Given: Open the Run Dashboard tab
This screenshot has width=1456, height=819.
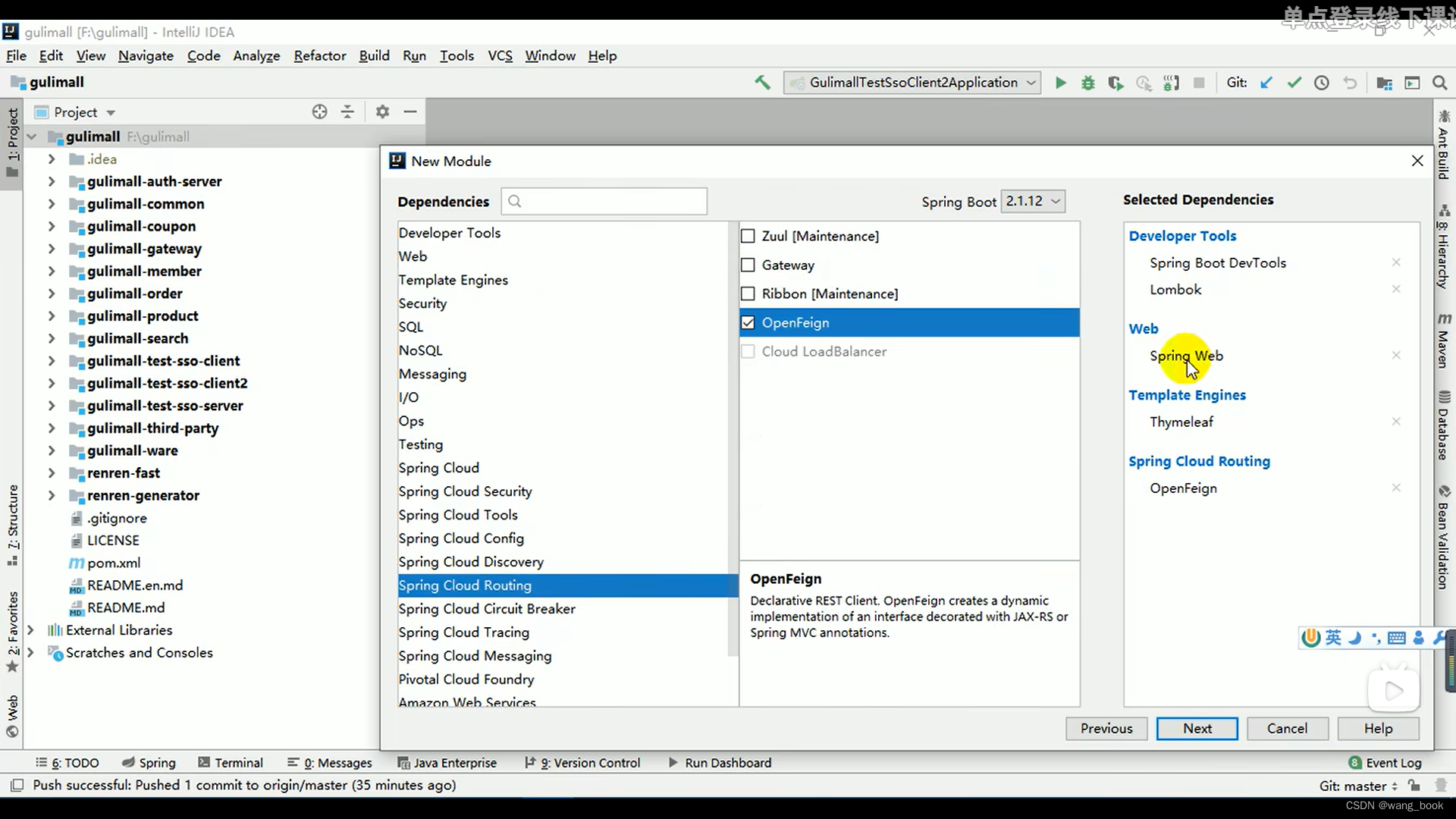Looking at the screenshot, I should click(720, 763).
